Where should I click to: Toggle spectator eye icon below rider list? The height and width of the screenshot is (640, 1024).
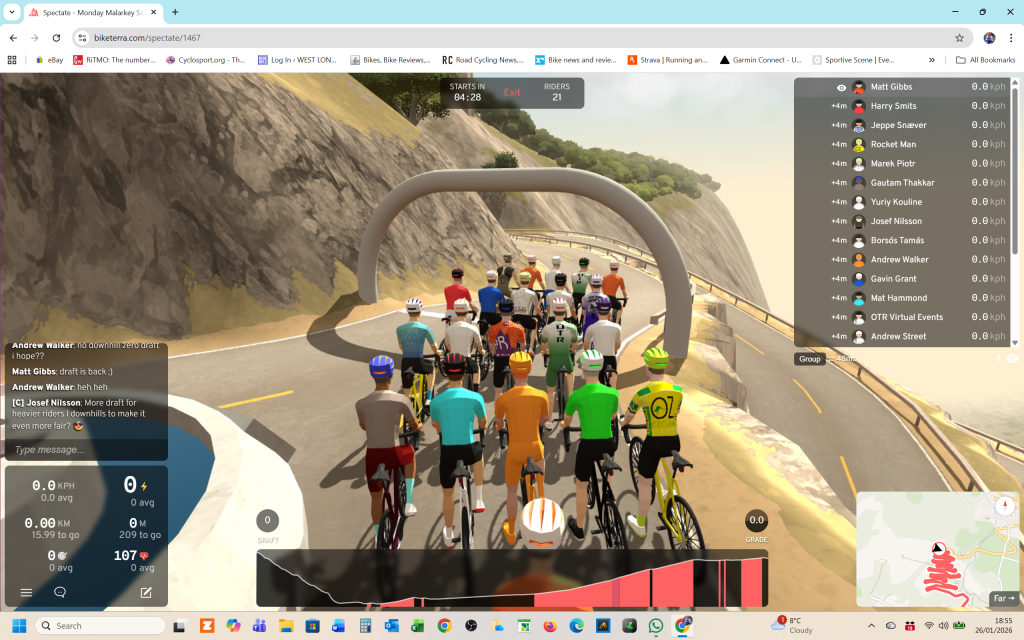pyautogui.click(x=1011, y=358)
